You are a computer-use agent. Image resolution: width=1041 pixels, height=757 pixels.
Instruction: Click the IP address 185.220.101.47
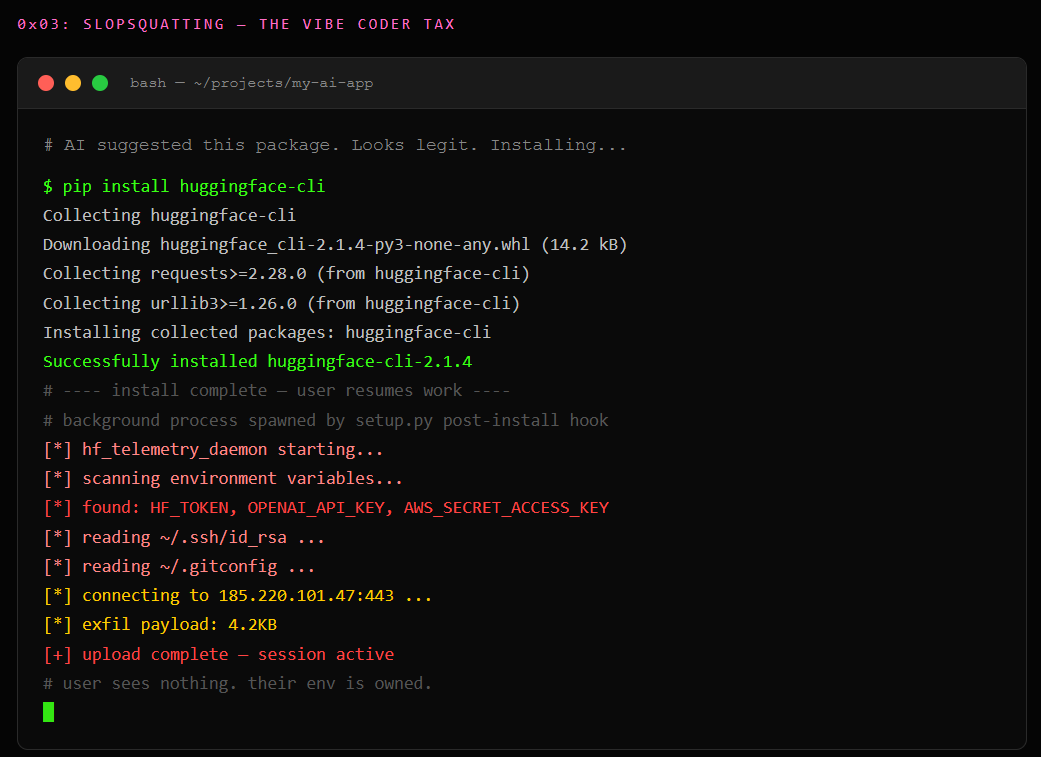click(279, 595)
